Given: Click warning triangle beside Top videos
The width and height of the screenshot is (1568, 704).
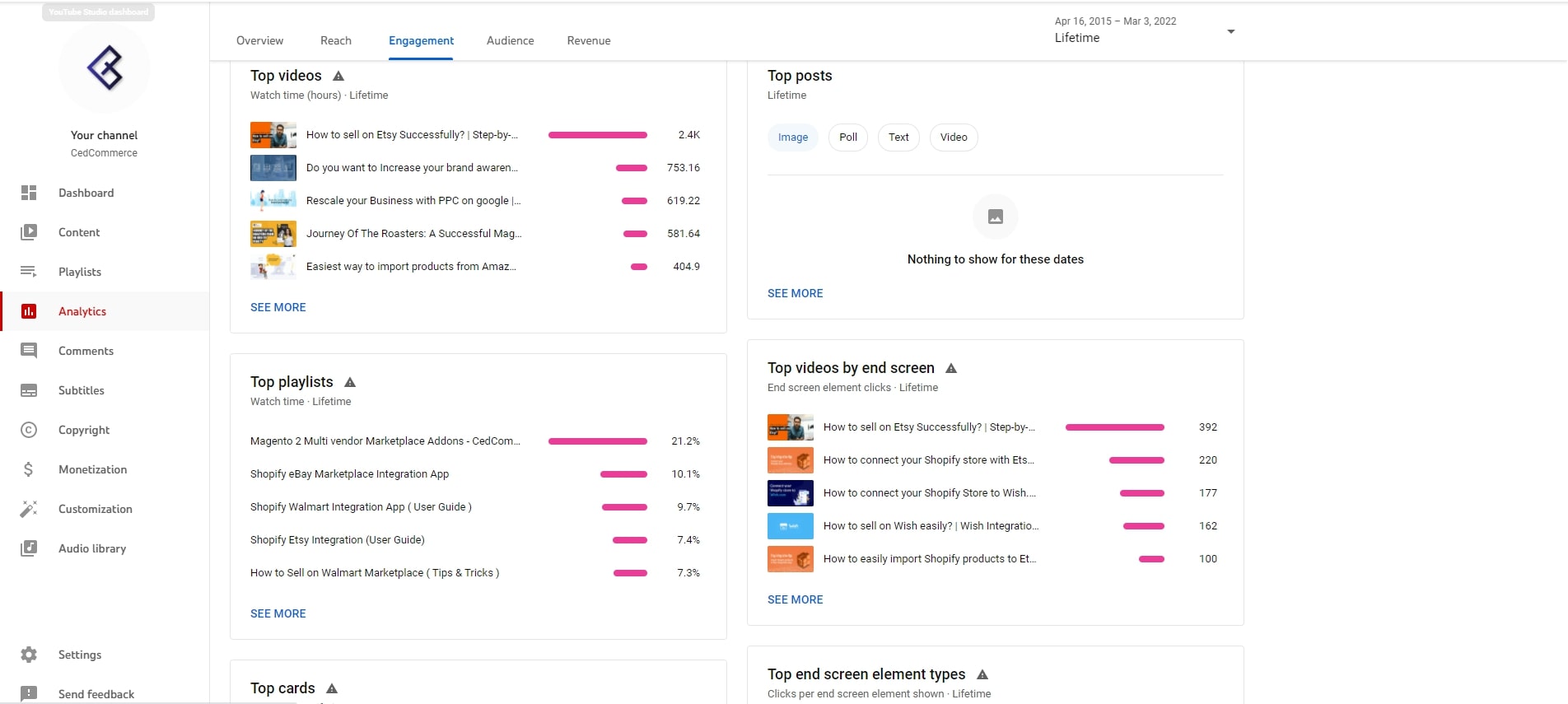Looking at the screenshot, I should pyautogui.click(x=338, y=76).
